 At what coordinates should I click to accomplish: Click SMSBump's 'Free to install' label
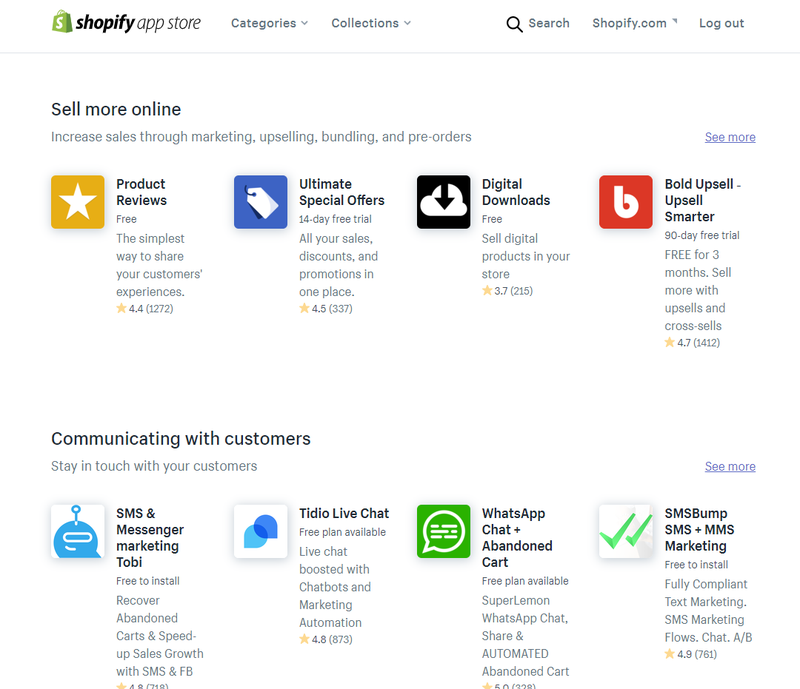pyautogui.click(x=696, y=564)
